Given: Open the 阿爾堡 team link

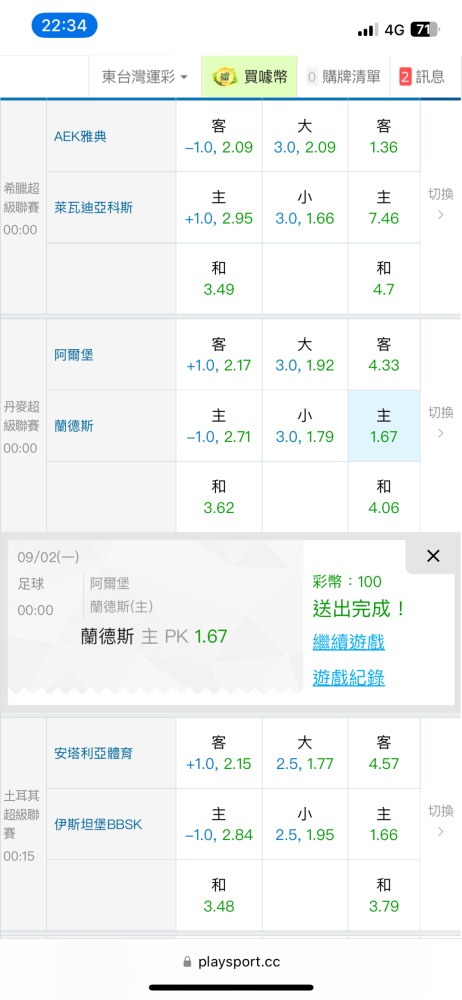Looking at the screenshot, I should tap(73, 355).
